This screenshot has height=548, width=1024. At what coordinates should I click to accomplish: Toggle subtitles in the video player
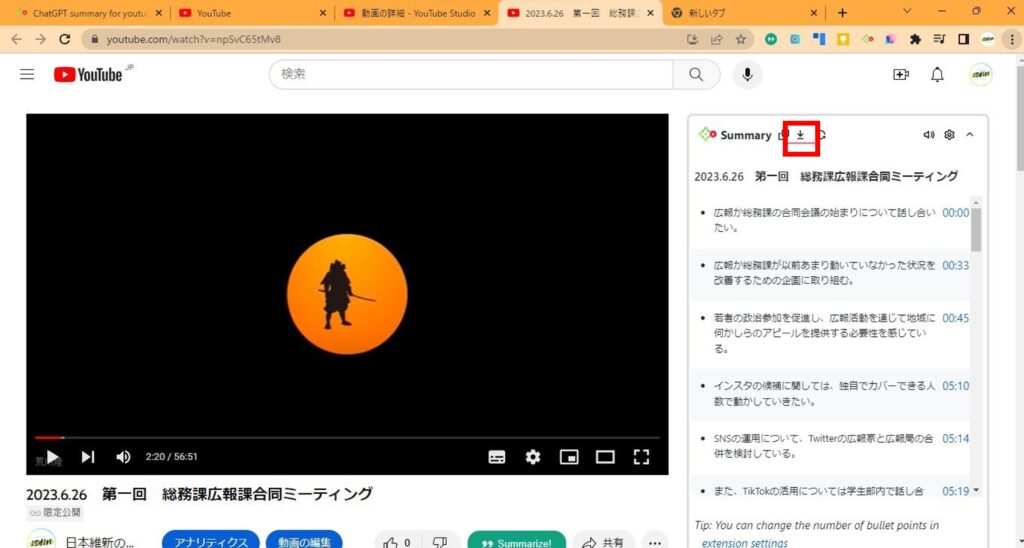click(x=497, y=457)
